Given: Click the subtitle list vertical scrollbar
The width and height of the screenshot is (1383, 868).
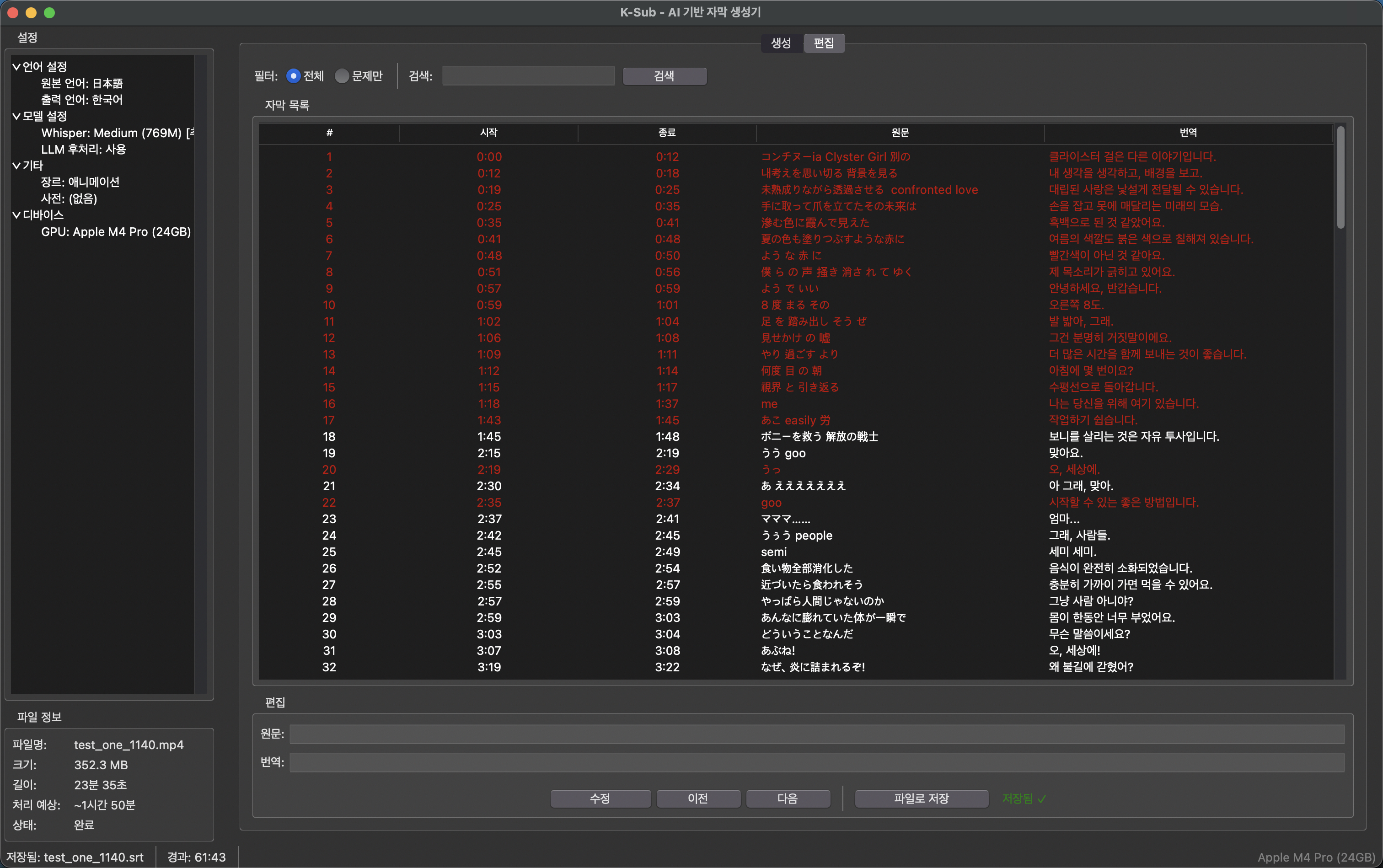Looking at the screenshot, I should click(1340, 178).
